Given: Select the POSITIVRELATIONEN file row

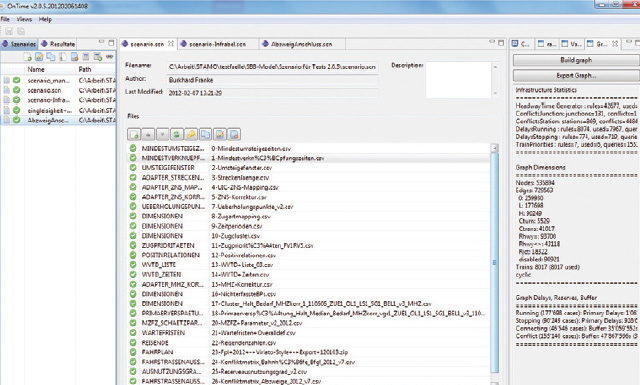Looking at the screenshot, I should (309, 255).
